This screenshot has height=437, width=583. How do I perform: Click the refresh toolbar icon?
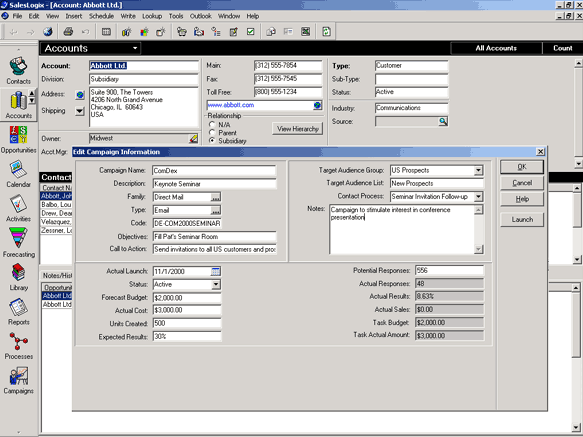(x=326, y=32)
